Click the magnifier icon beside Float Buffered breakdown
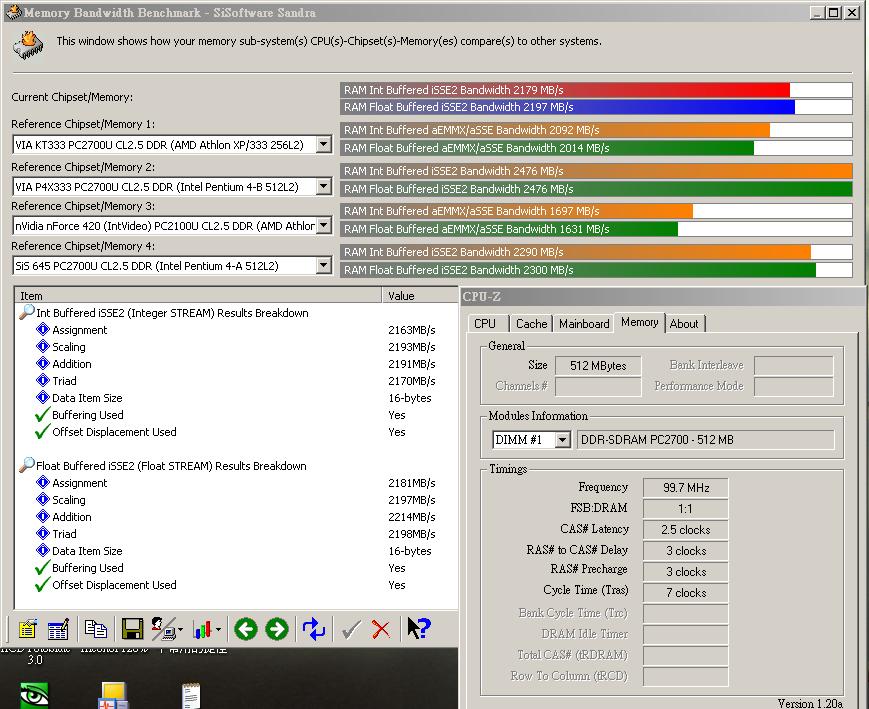Viewport: 869px width, 709px height. 27,465
